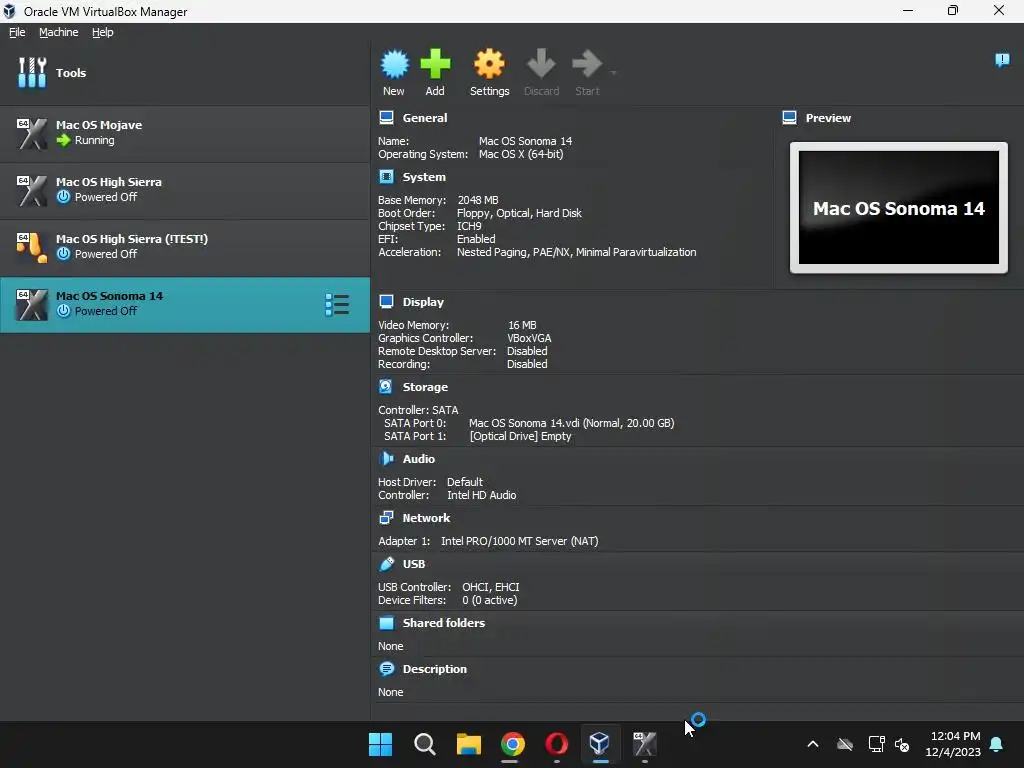Click Mac OS Sonoma 14.vdi storage entry

(571, 423)
